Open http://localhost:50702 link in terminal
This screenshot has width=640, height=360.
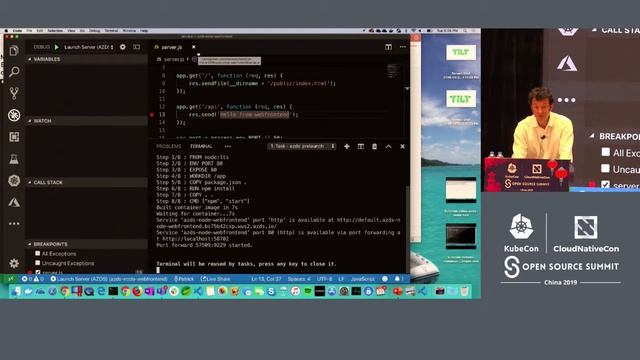(196, 239)
